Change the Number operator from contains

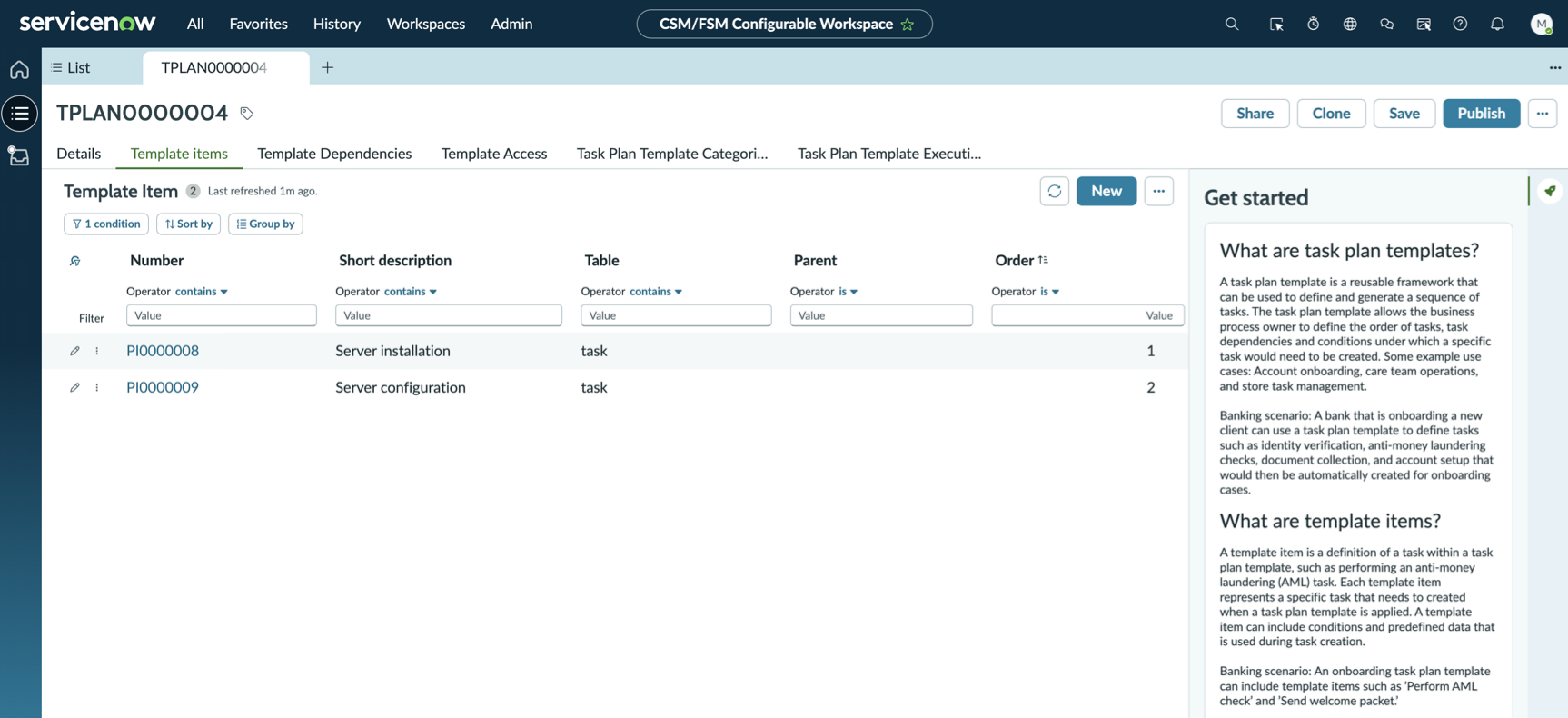click(202, 291)
